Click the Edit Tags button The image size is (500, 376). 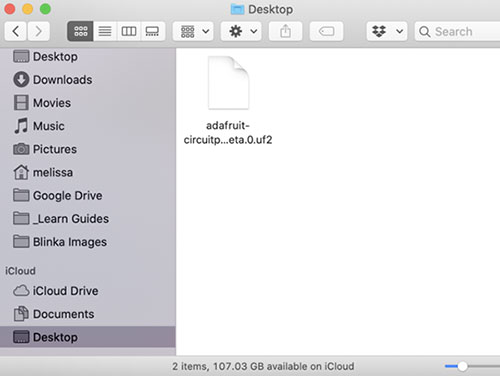[x=326, y=31]
